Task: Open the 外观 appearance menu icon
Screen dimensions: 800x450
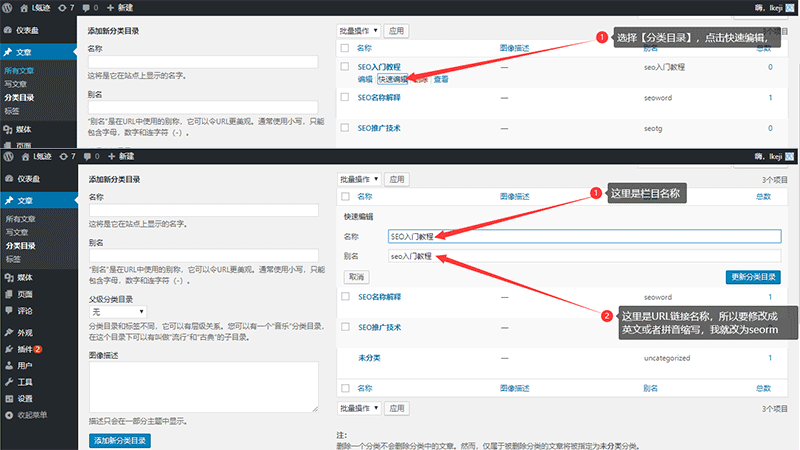Action: (9, 332)
